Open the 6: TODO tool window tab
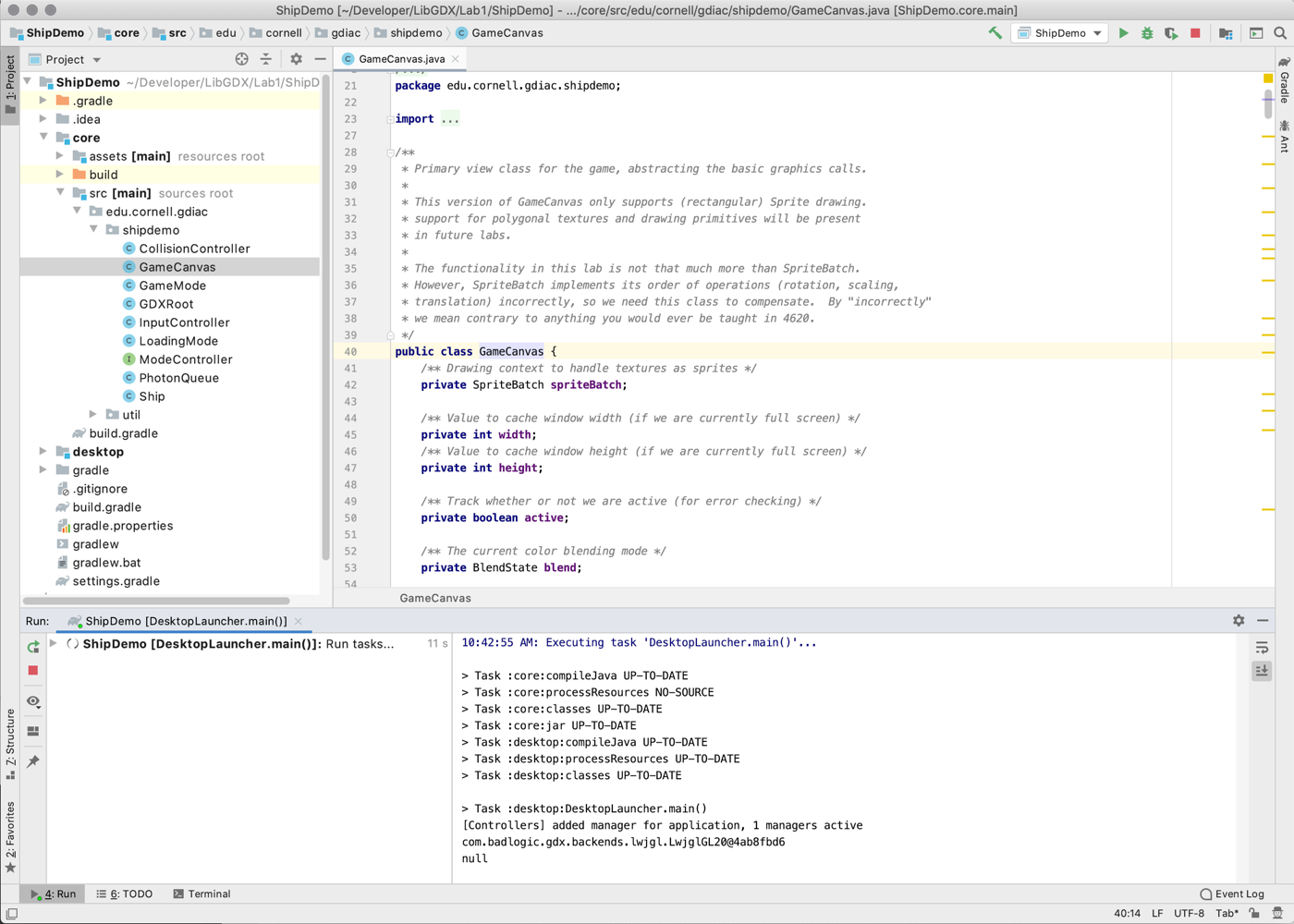This screenshot has height=924, width=1294. [x=125, y=894]
